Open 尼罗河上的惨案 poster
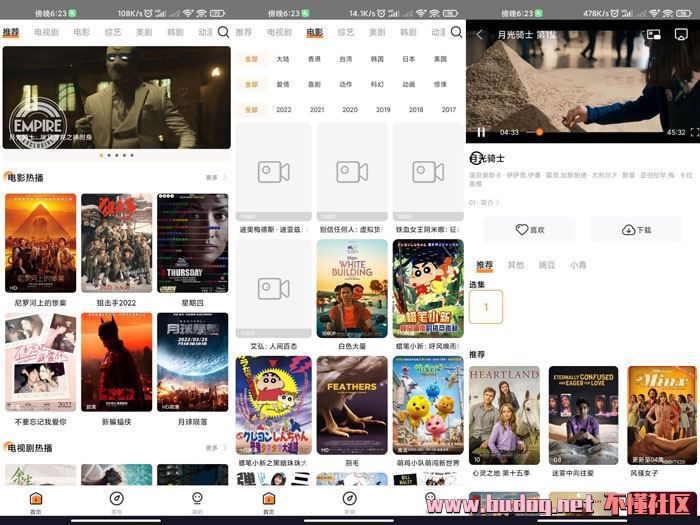 (41, 243)
